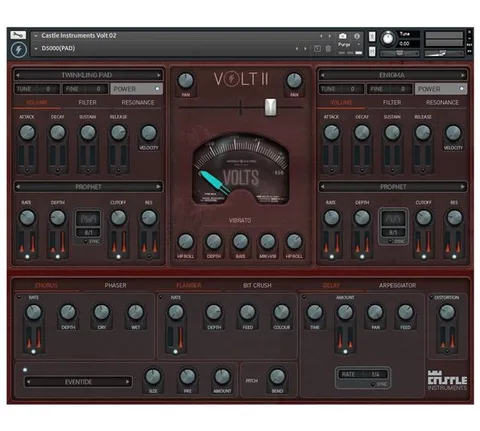This screenshot has height=431, width=480.
Task: Toggle LFO SYNC in the TWINKLING PAD layer
Action: (x=86, y=241)
